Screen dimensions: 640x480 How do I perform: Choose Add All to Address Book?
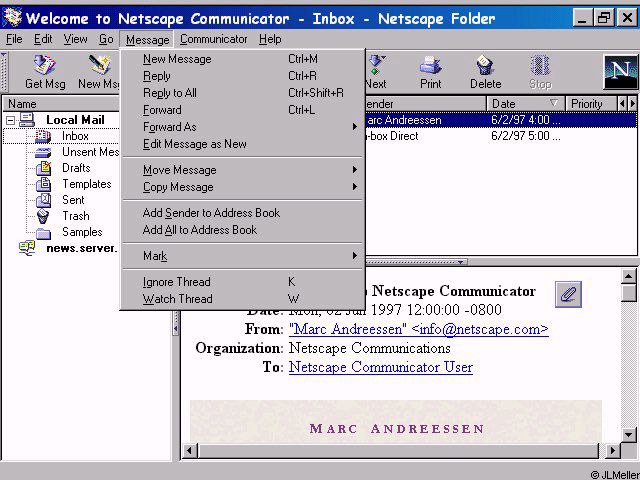coord(242,230)
